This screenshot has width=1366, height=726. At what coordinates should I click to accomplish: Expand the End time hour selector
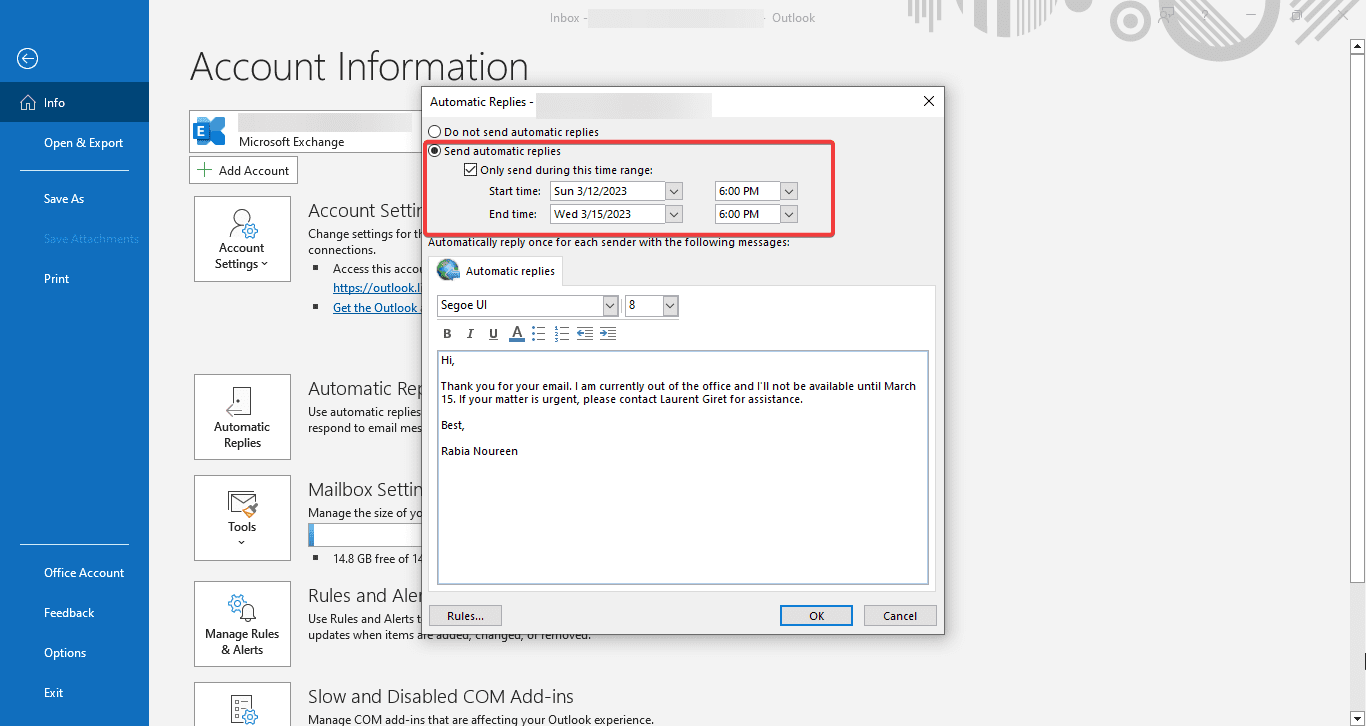click(789, 213)
